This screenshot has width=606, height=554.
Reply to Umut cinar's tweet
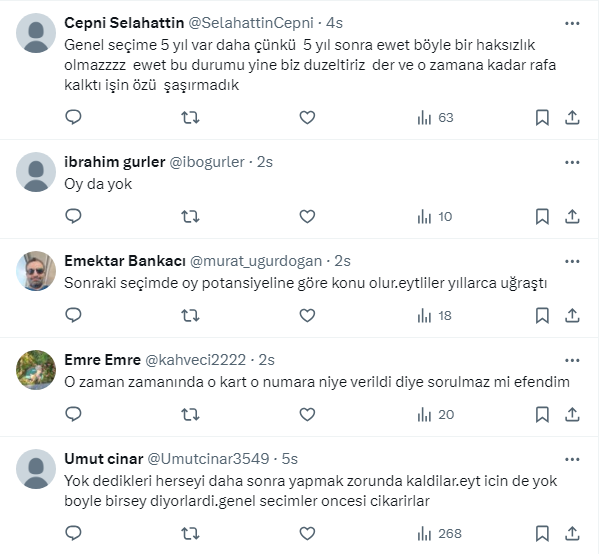tap(73, 533)
